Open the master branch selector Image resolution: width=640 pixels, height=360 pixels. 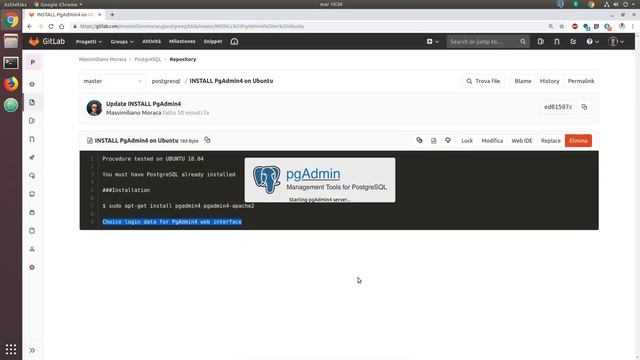(112, 81)
